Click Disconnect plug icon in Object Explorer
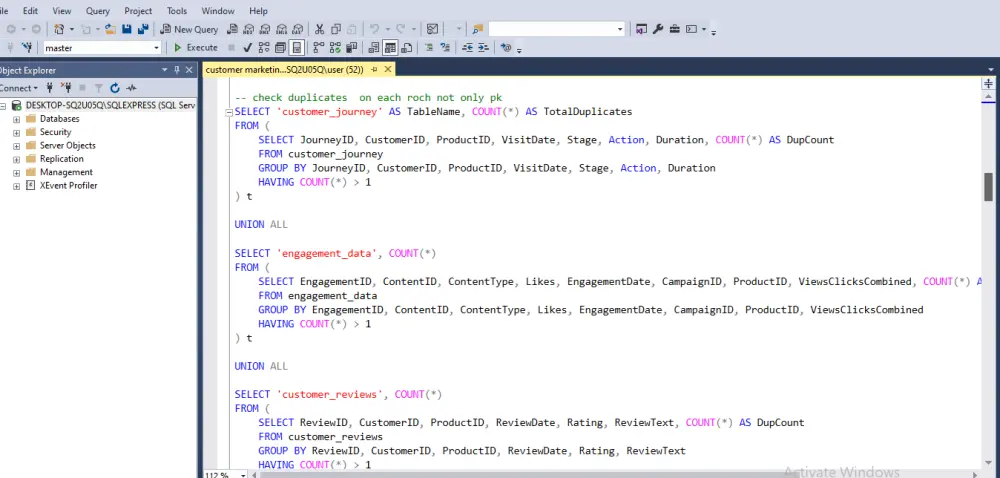Image resolution: width=1000 pixels, height=478 pixels. [x=66, y=88]
